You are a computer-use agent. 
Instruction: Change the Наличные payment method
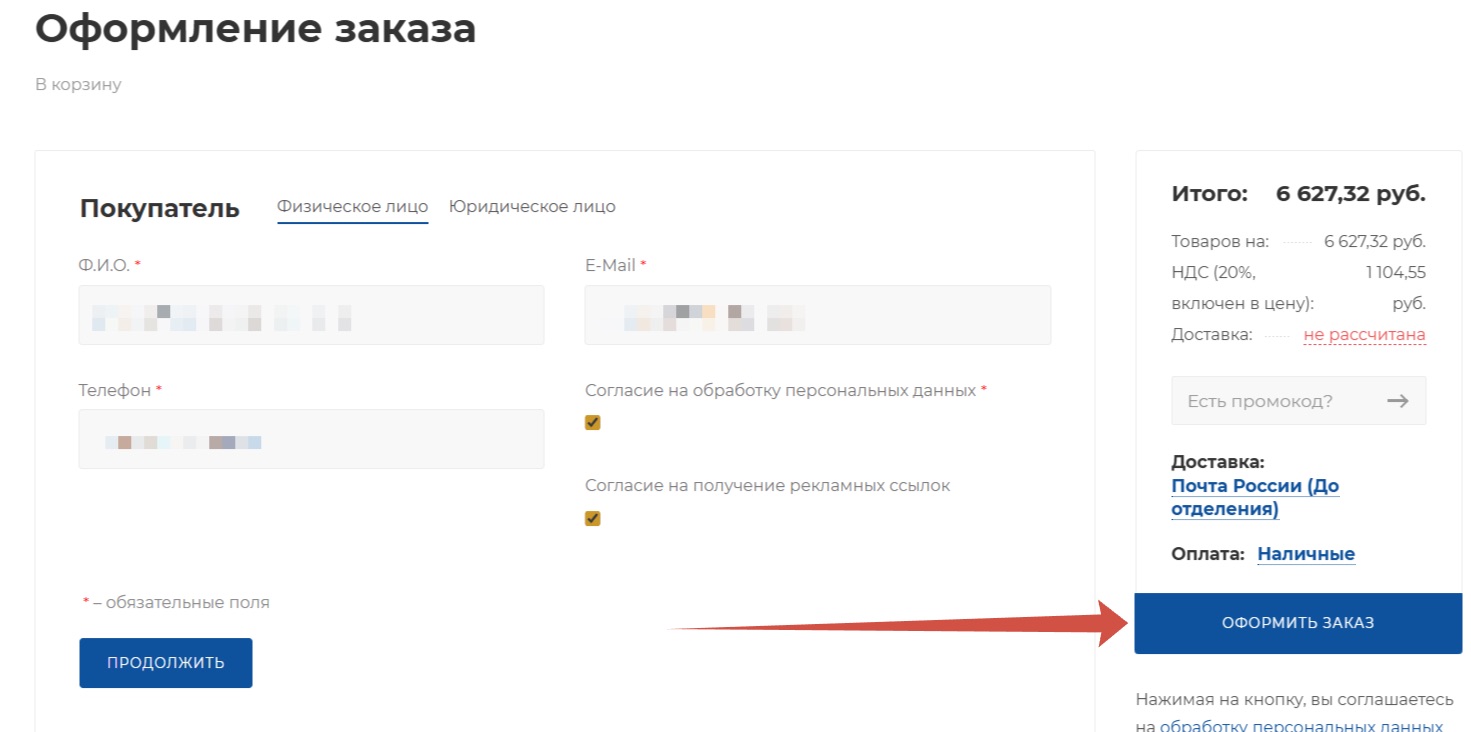[x=1305, y=554]
